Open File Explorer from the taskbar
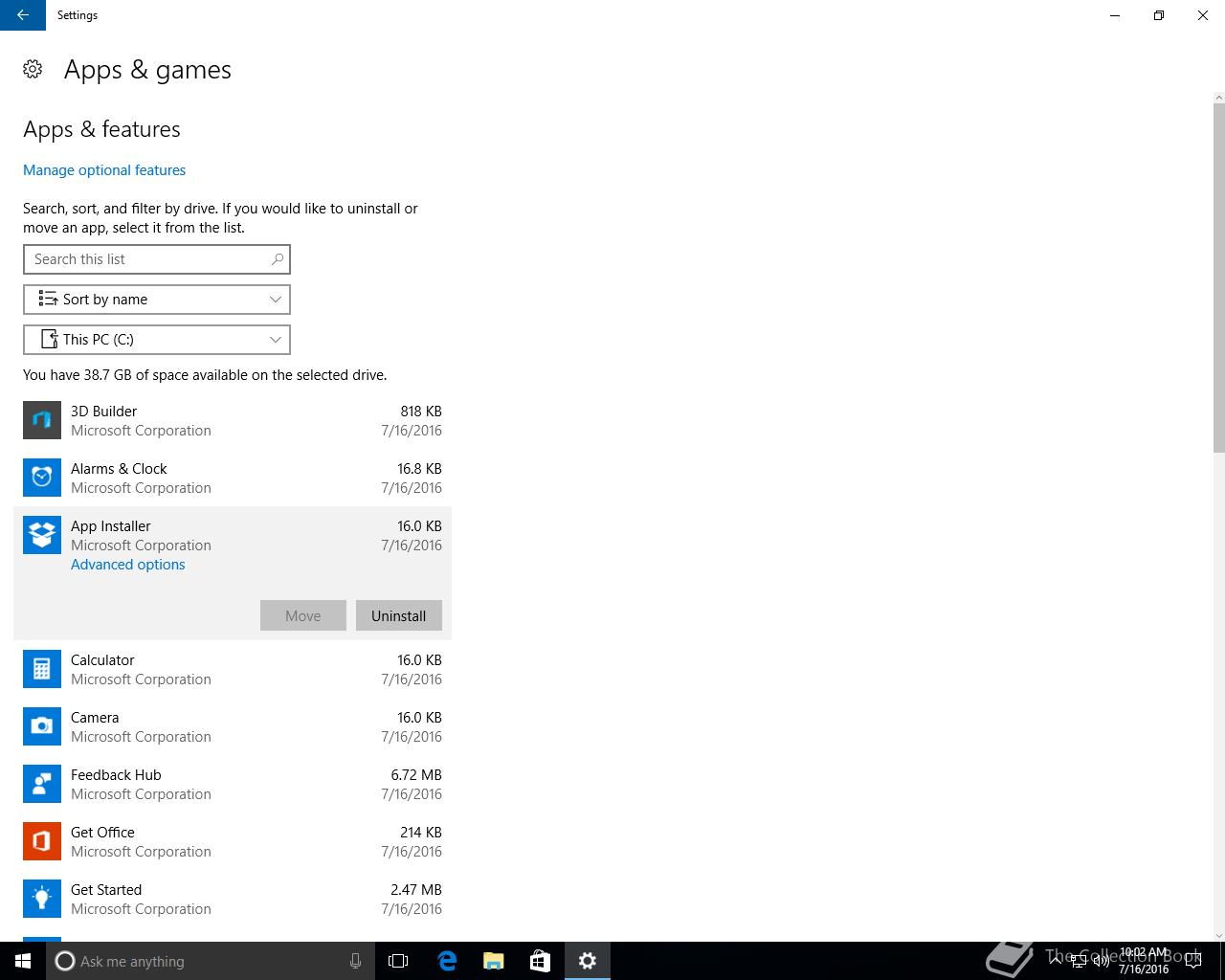The image size is (1225, 980). (493, 961)
